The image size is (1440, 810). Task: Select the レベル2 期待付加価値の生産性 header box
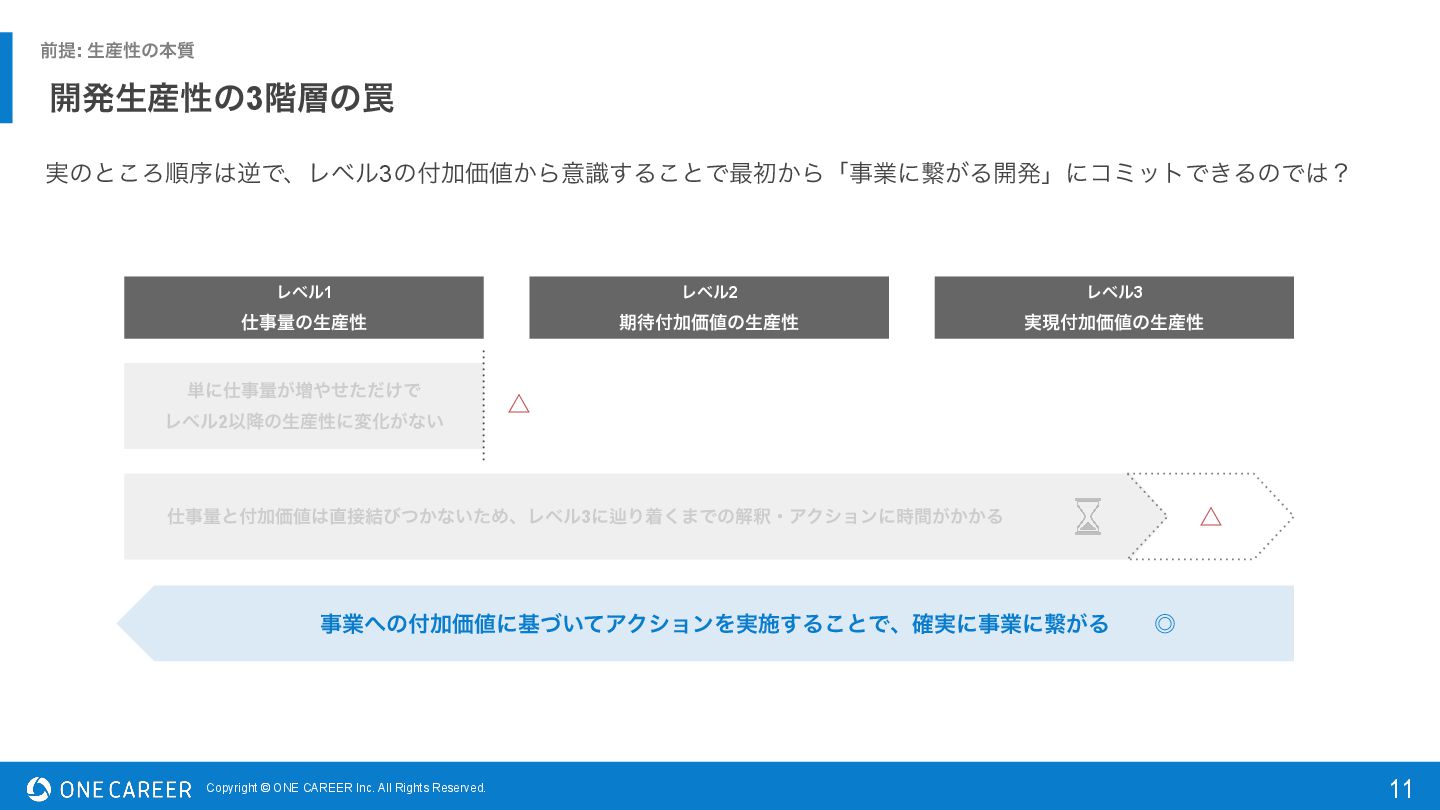click(709, 307)
